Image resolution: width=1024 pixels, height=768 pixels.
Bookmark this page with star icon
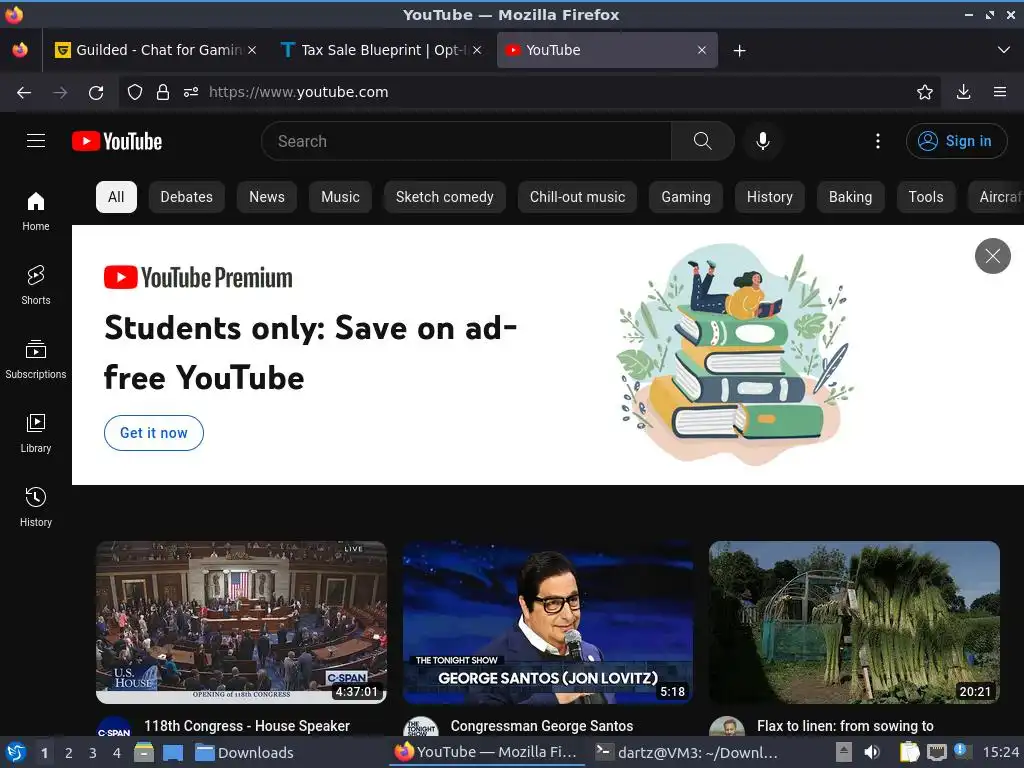[925, 93]
